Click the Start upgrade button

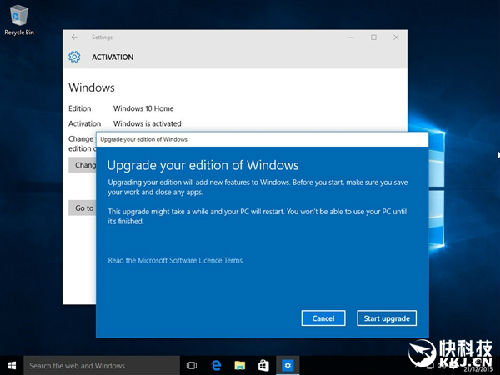[387, 318]
